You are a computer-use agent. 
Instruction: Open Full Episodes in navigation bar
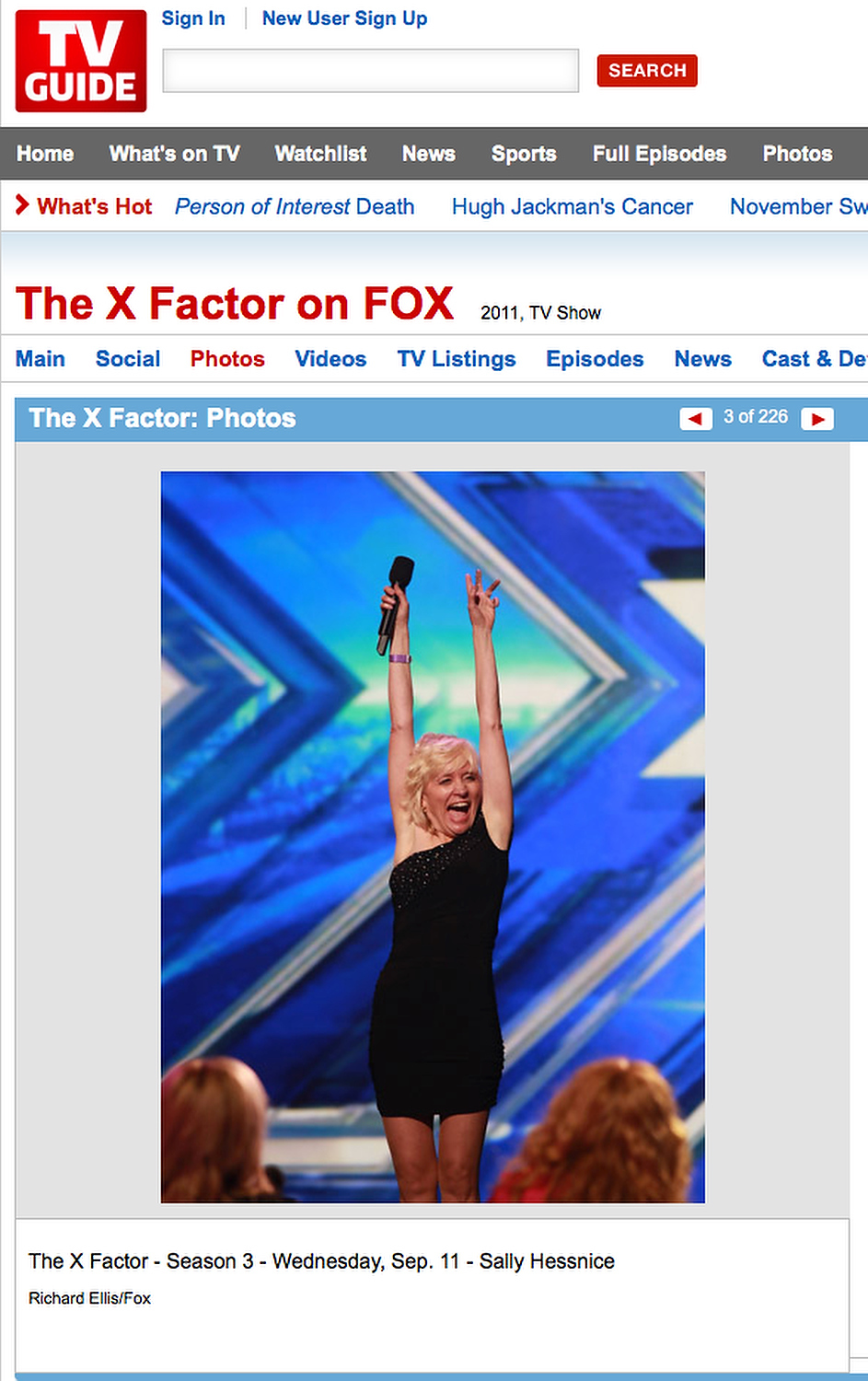tap(660, 154)
